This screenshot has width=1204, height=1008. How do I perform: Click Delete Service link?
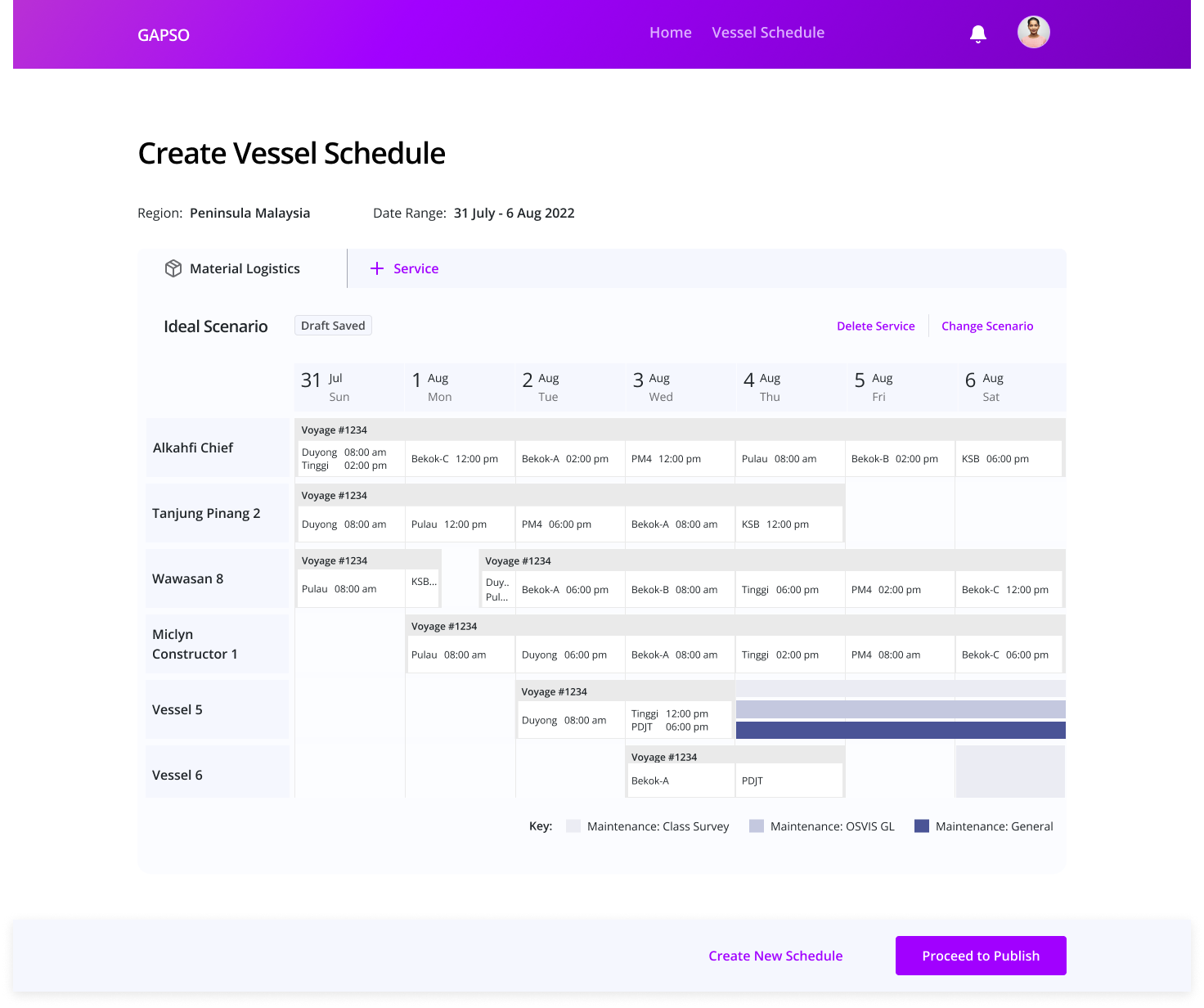click(875, 326)
